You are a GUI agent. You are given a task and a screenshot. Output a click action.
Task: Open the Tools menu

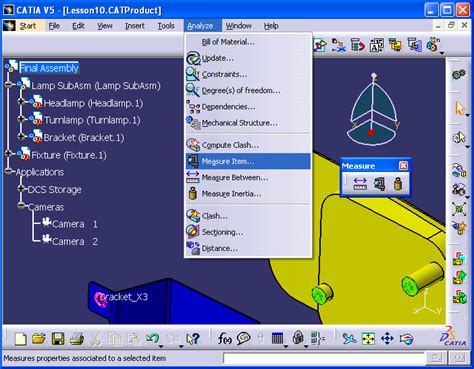click(x=166, y=26)
